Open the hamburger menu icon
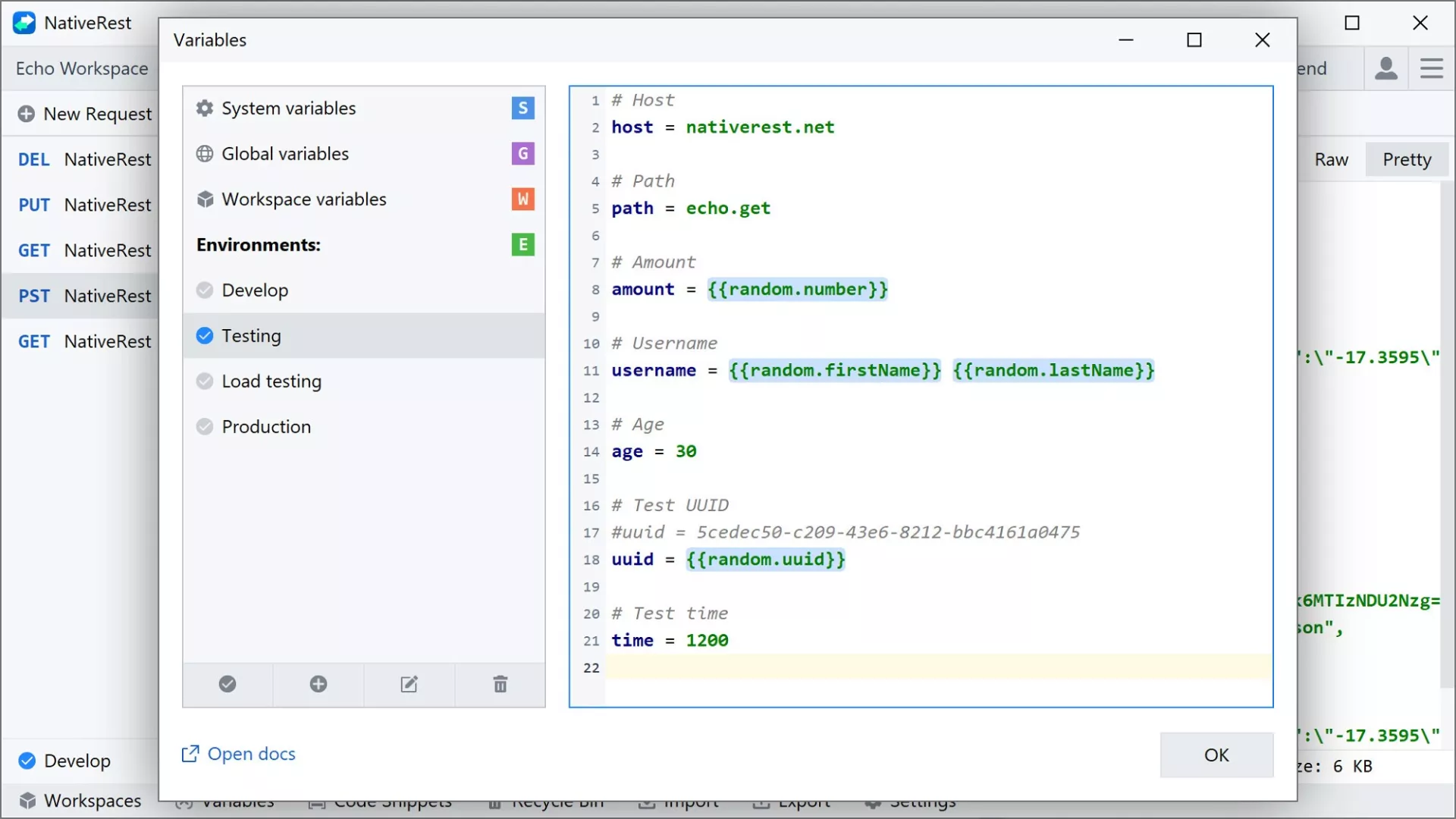 click(1432, 68)
